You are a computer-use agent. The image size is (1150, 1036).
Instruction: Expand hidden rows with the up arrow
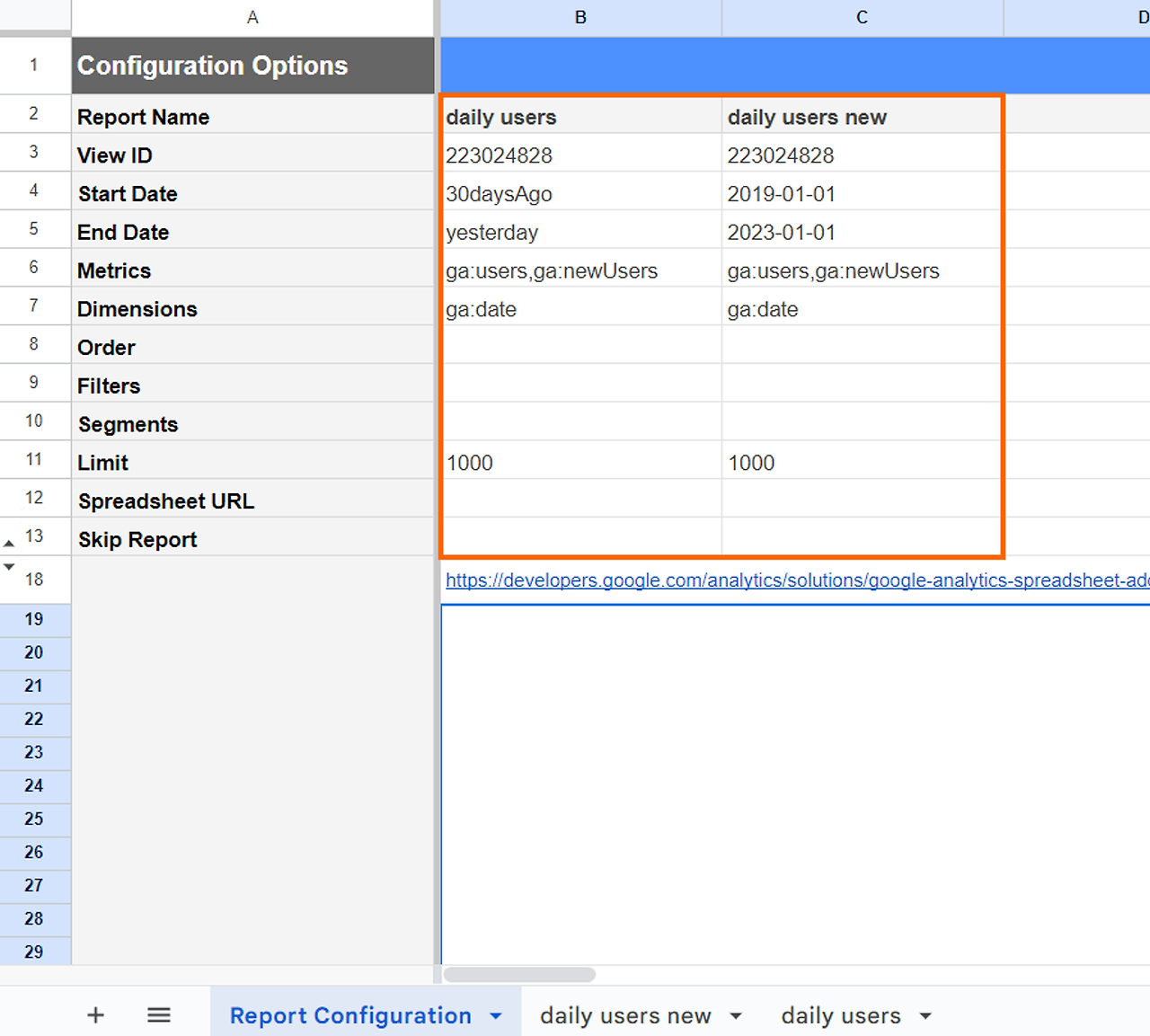(x=9, y=544)
